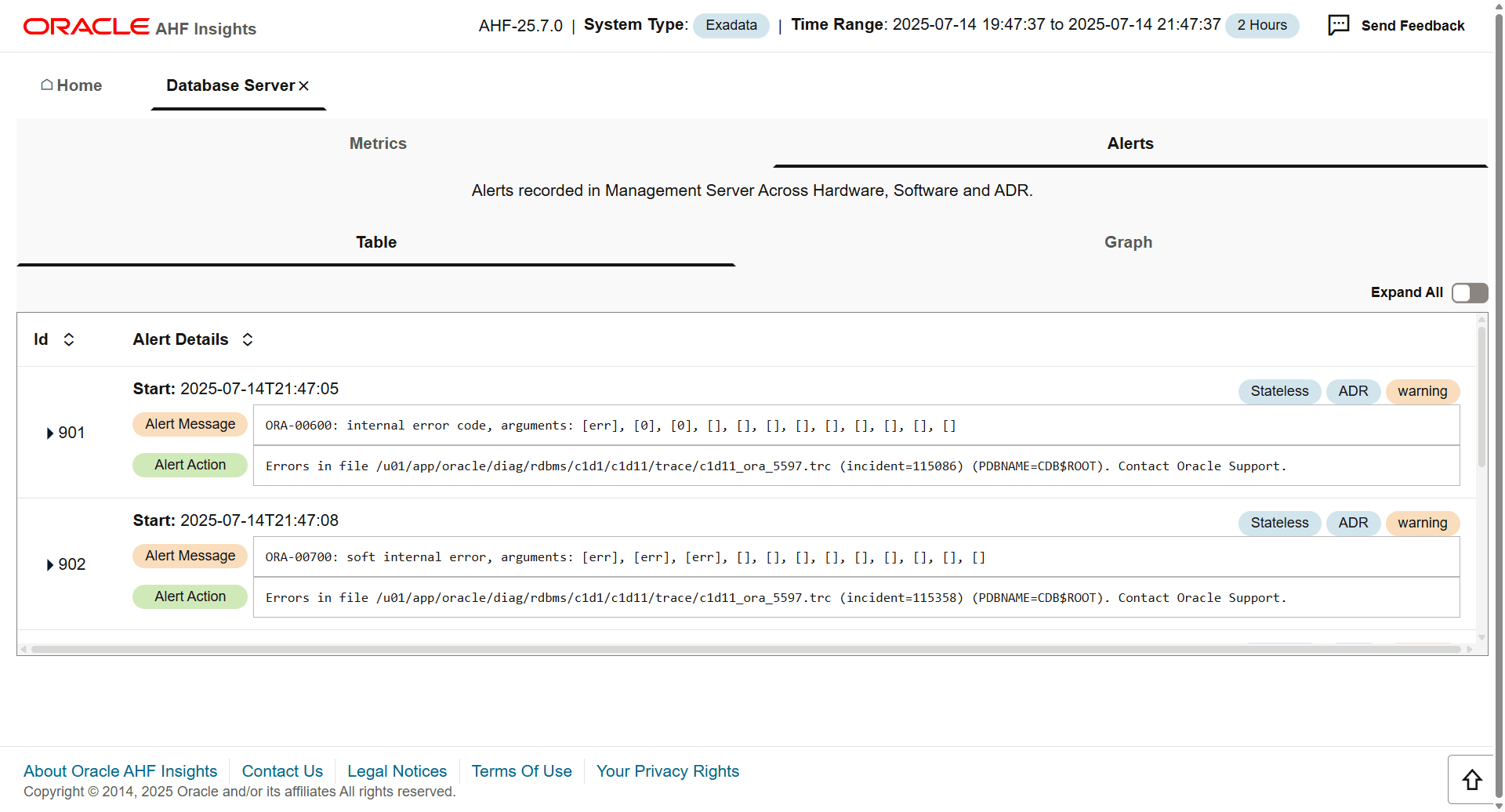Expand alert row 902
The height and width of the screenshot is (812, 1505).
click(50, 565)
